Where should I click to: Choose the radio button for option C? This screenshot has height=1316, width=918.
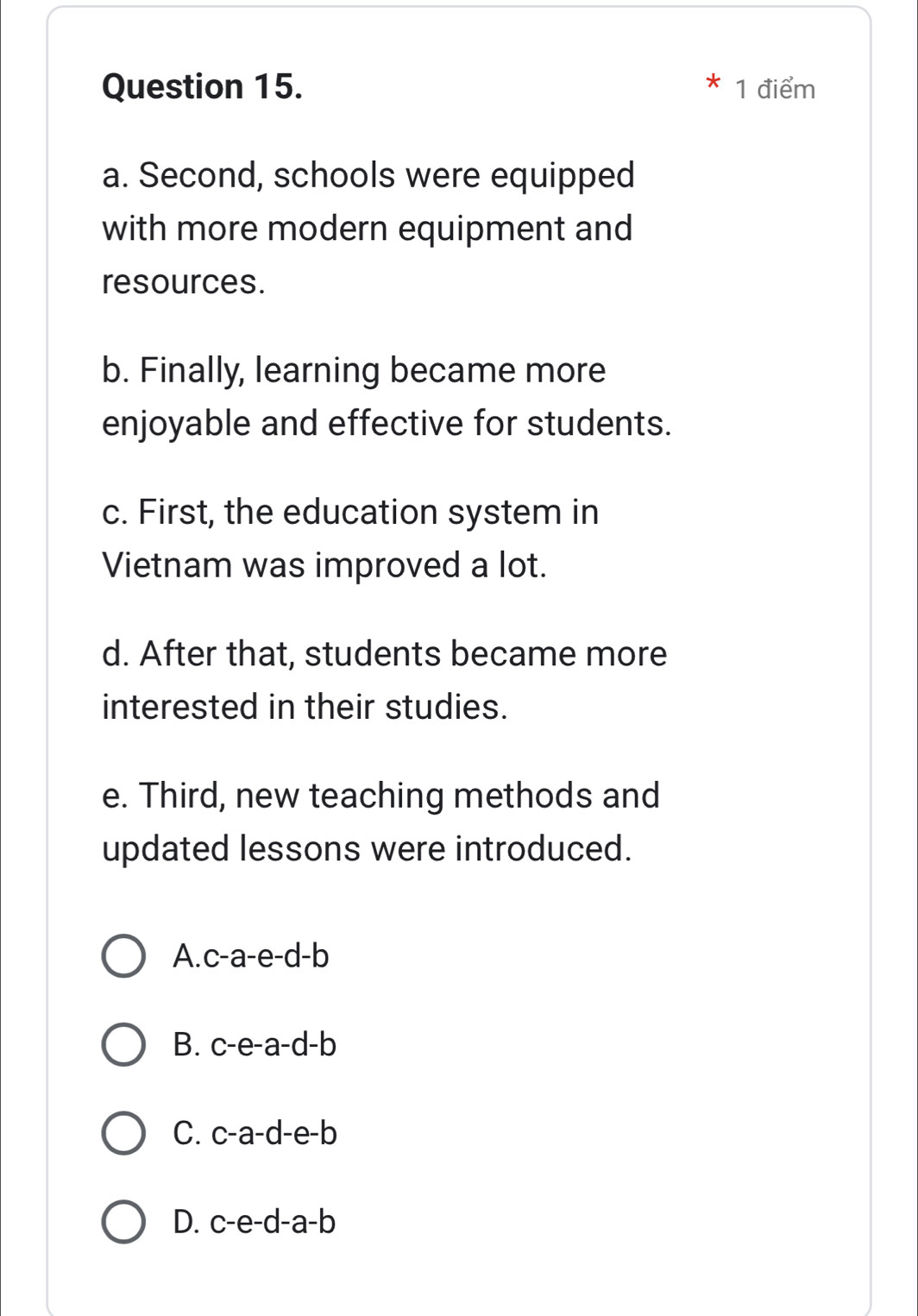click(x=124, y=1133)
